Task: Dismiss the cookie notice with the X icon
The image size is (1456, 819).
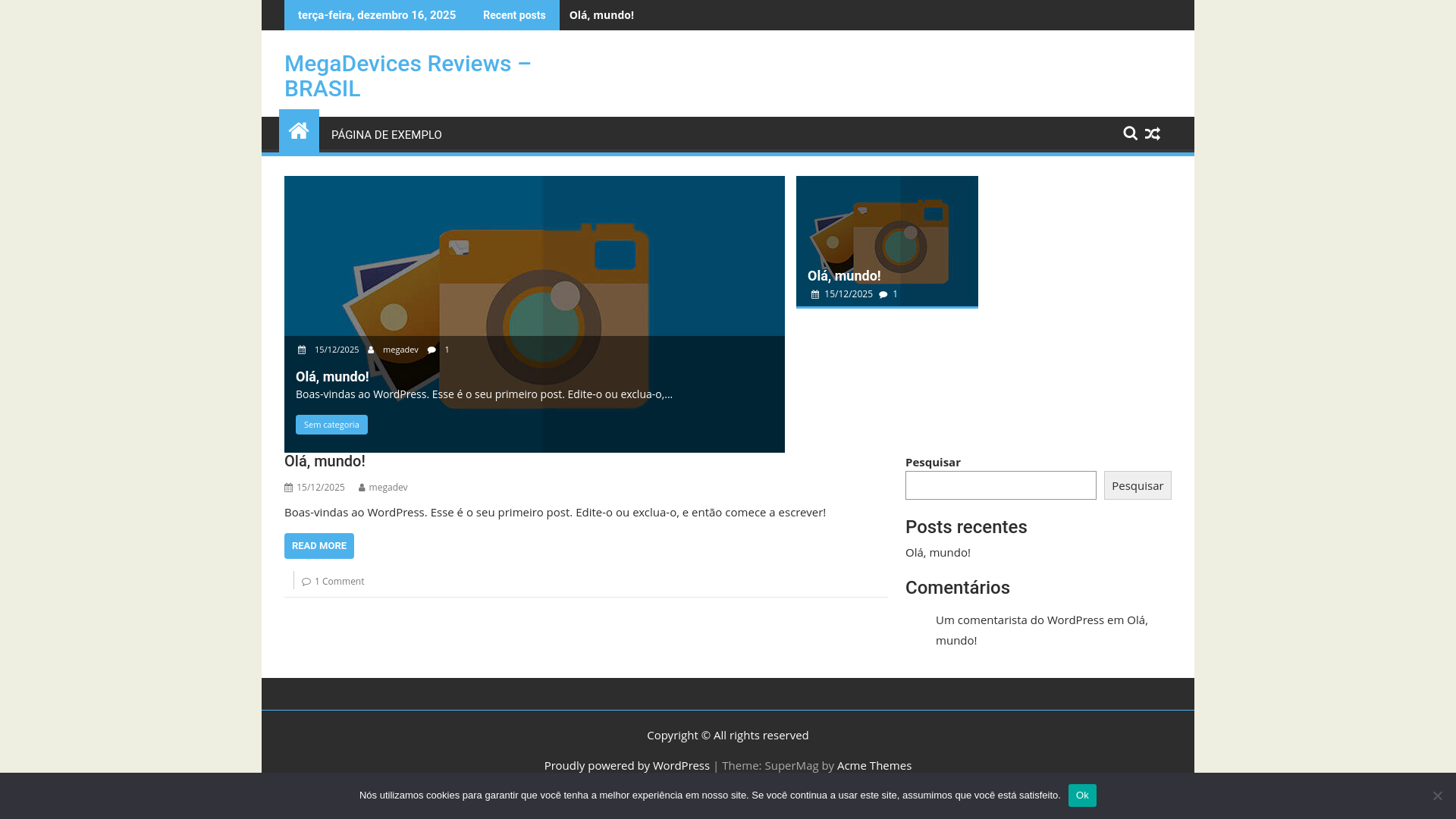Action: 1437,795
